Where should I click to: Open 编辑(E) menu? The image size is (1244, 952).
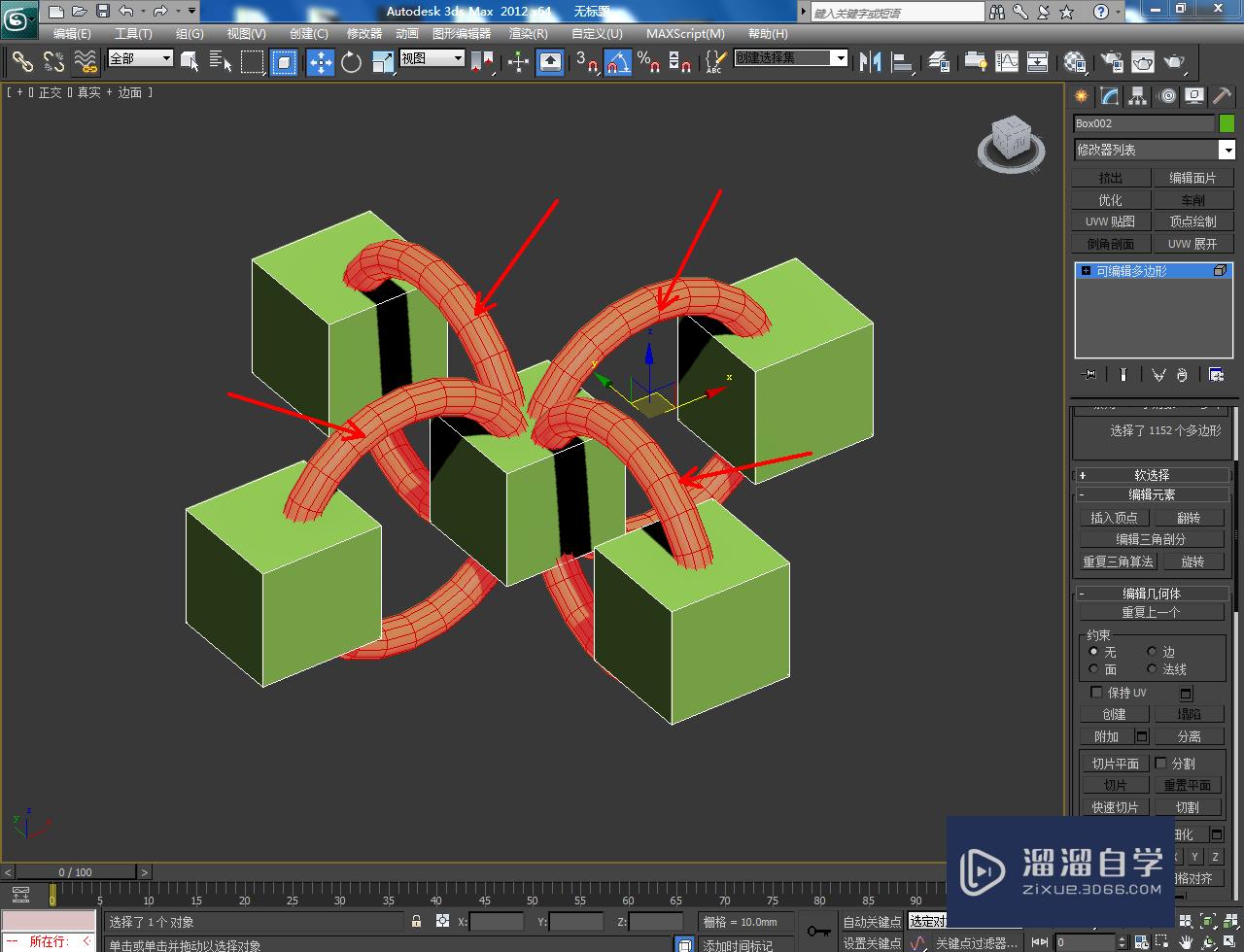coord(72,33)
